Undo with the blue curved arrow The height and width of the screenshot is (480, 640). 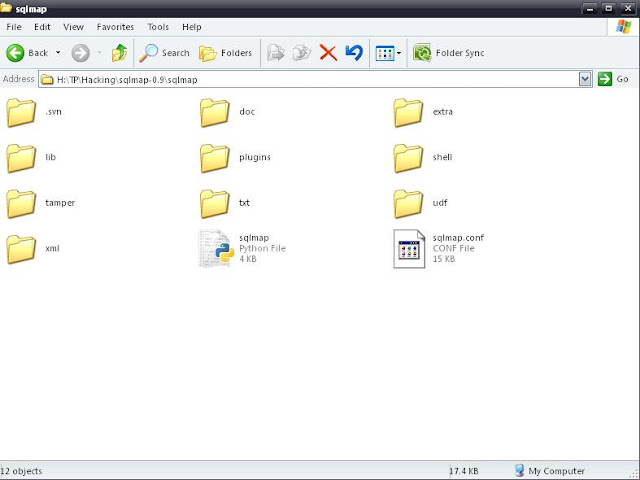(354, 53)
